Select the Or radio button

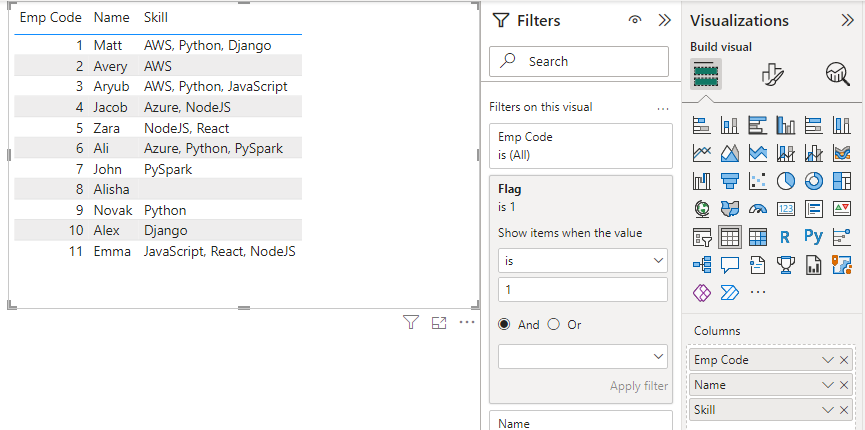tap(554, 325)
